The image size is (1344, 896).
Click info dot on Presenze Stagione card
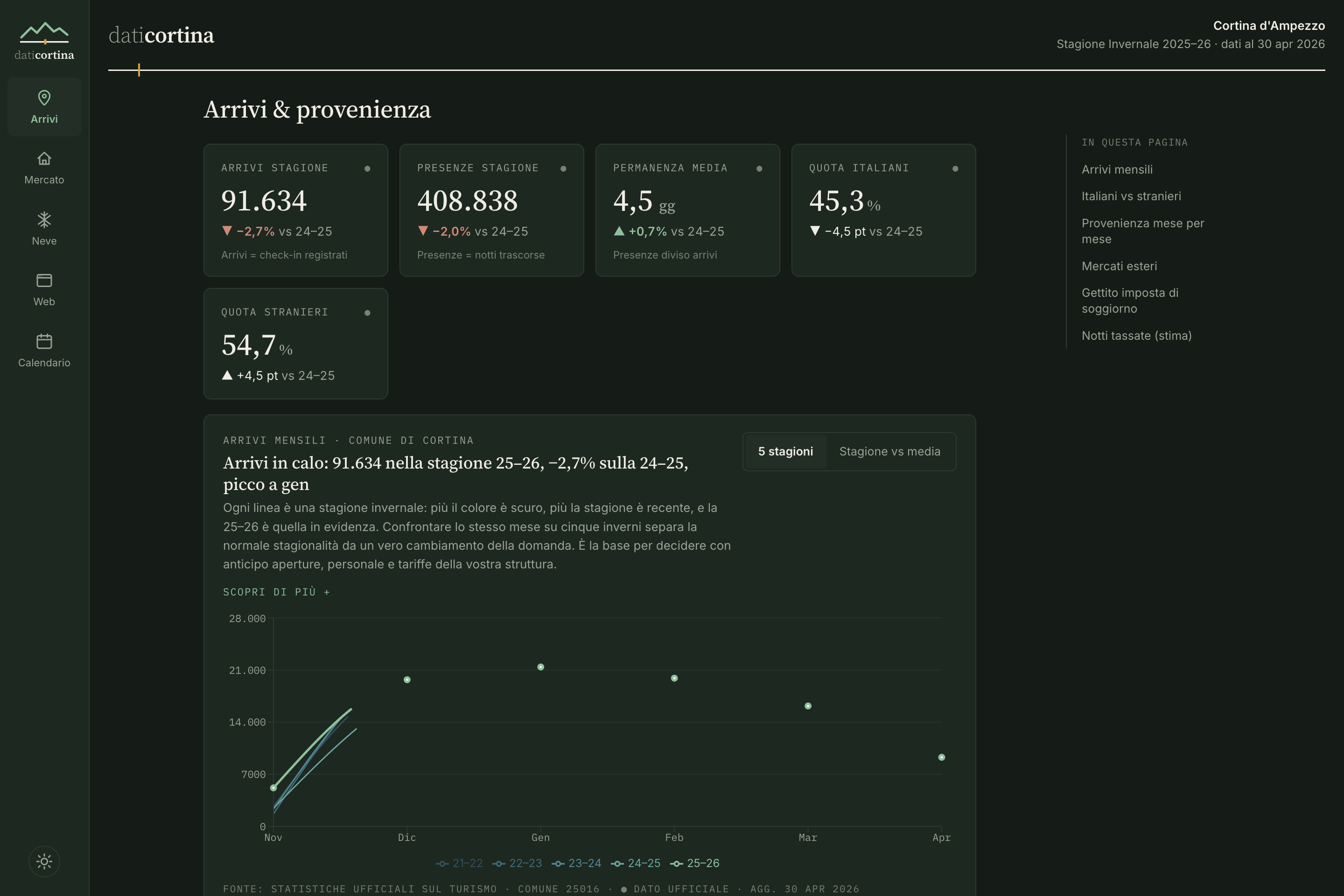563,168
